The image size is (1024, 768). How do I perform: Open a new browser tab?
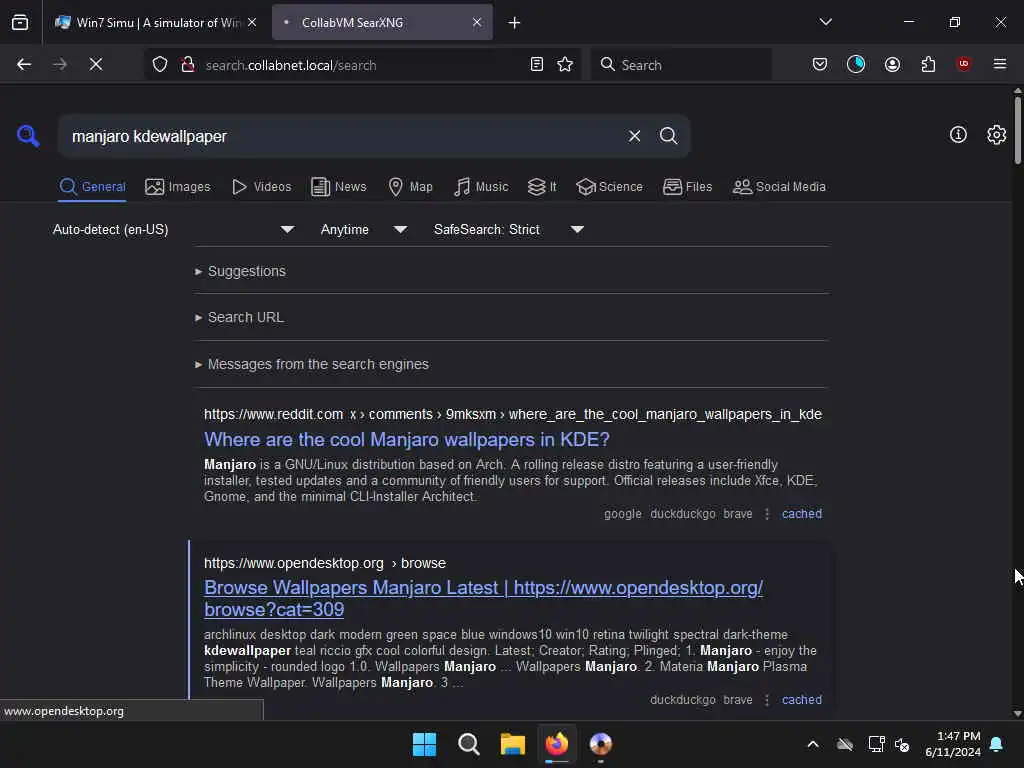pyautogui.click(x=515, y=22)
